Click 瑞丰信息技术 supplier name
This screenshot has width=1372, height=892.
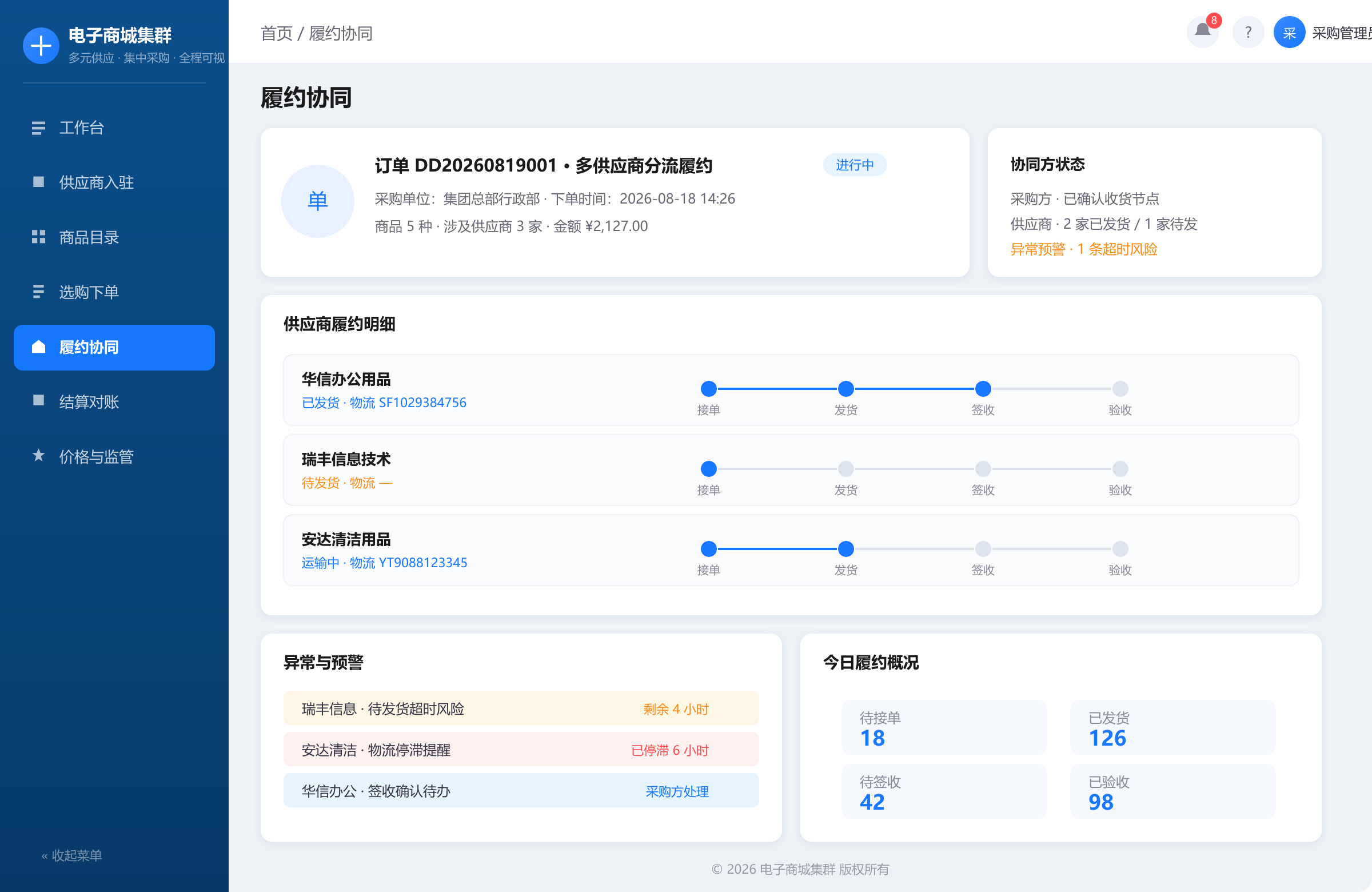346,460
